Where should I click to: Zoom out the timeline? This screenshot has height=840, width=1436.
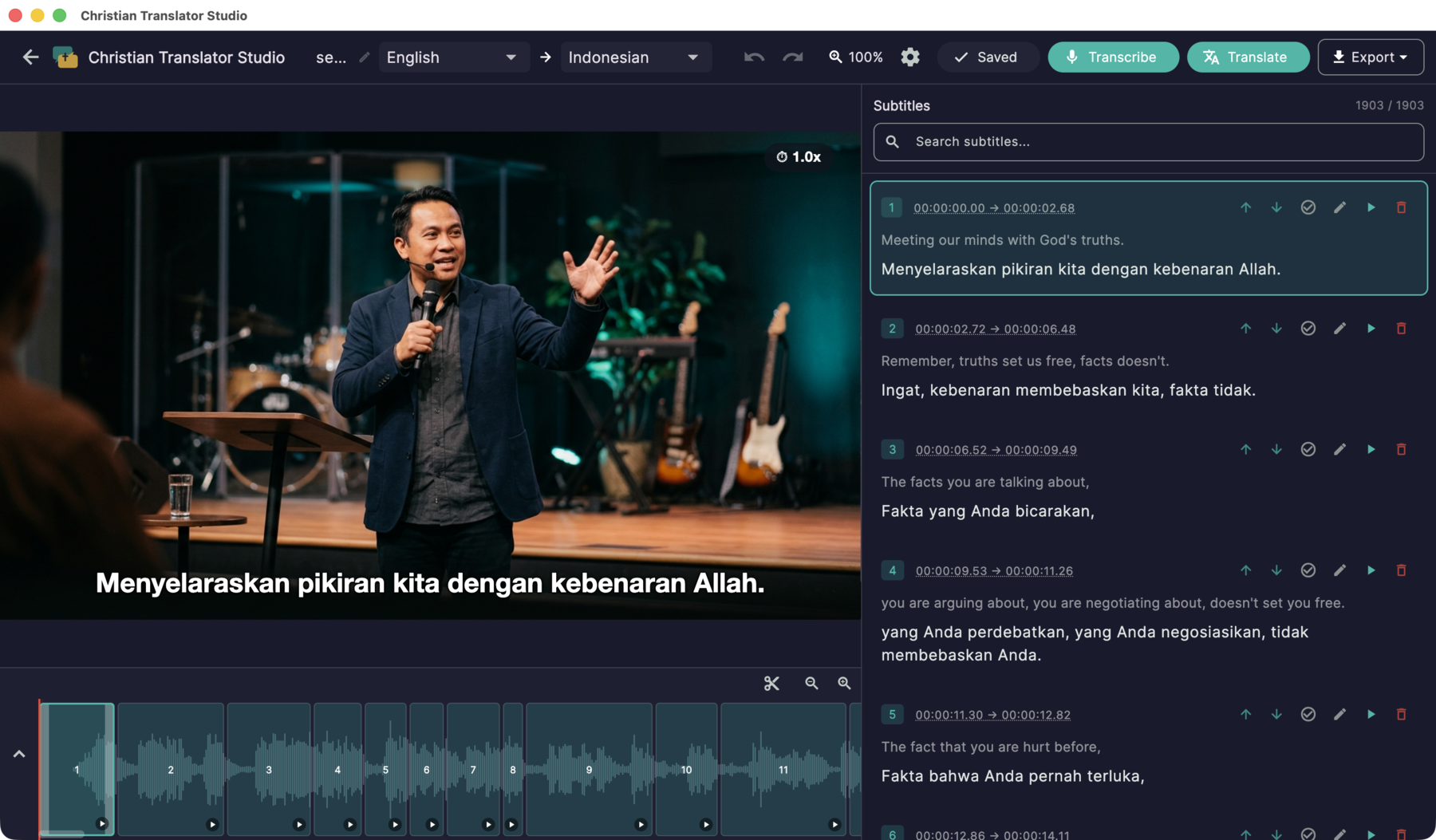(x=811, y=684)
